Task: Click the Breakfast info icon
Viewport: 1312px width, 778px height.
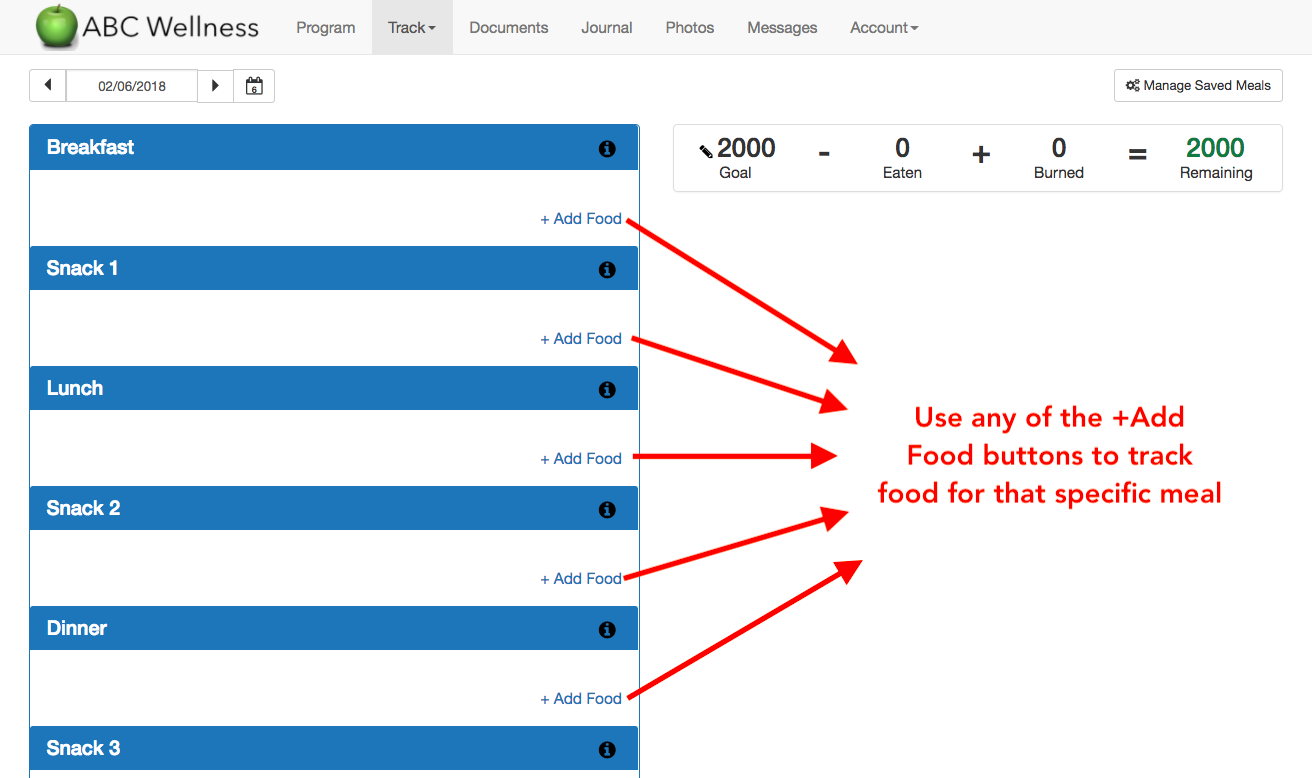Action: 606,149
